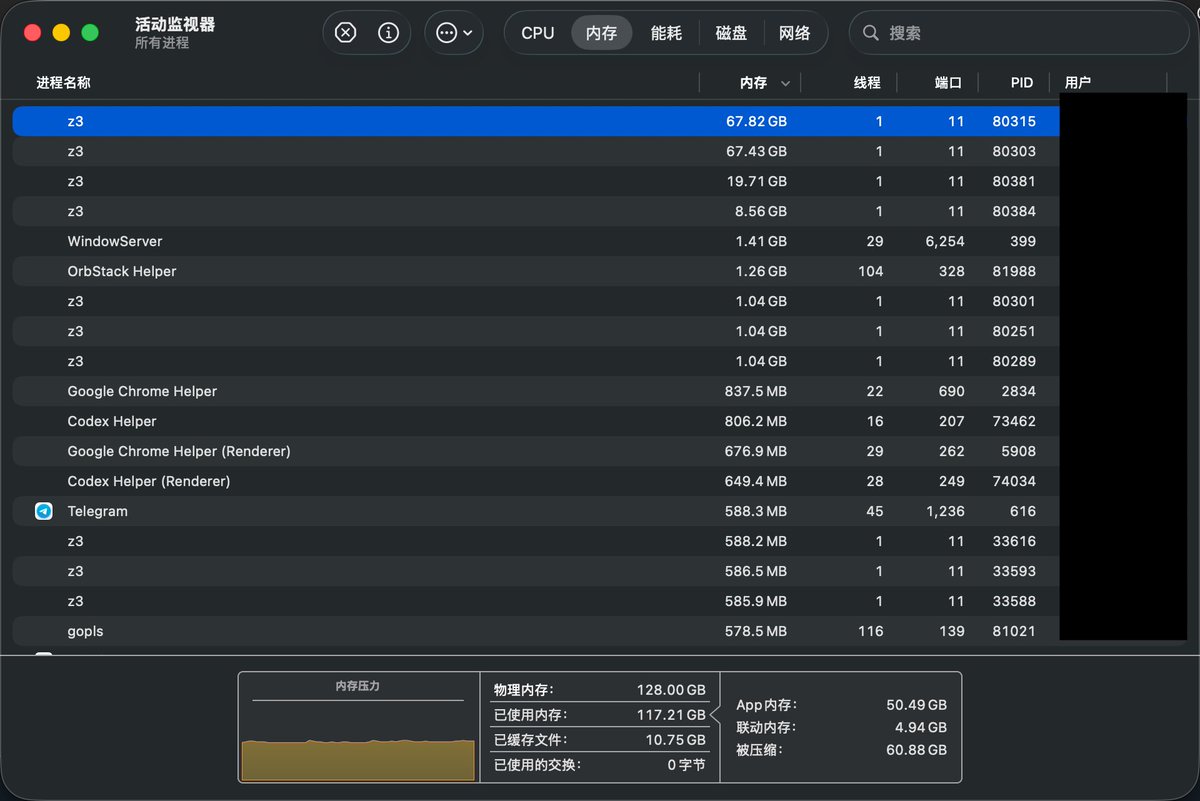Select Codex Helper (Renderer) row

(536, 481)
